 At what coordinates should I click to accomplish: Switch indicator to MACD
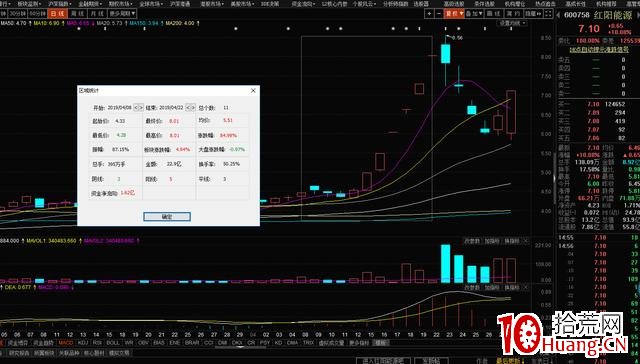[65, 343]
